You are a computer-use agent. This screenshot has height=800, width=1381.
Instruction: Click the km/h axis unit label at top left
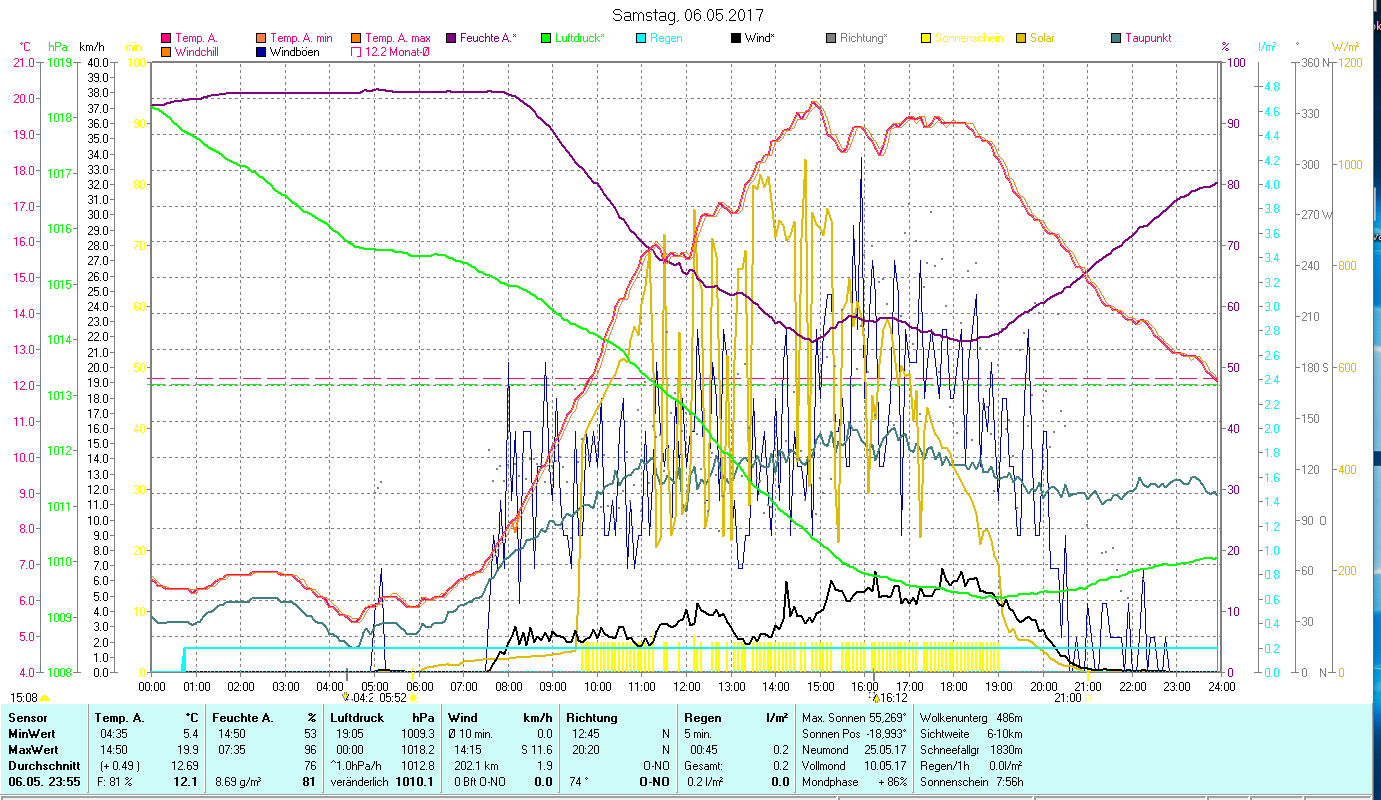click(x=91, y=47)
